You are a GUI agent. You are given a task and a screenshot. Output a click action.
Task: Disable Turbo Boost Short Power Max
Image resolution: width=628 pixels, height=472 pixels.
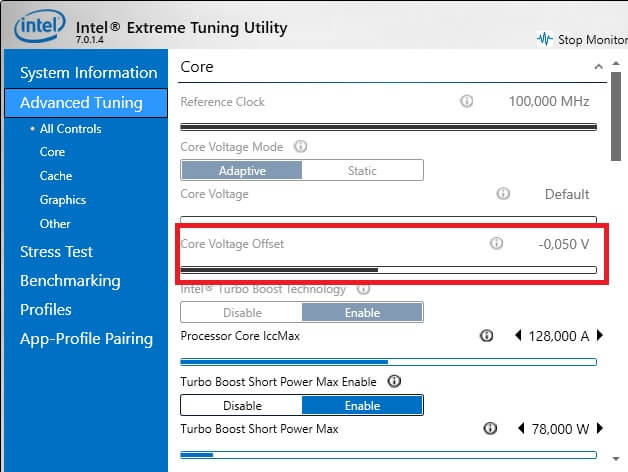pyautogui.click(x=242, y=405)
